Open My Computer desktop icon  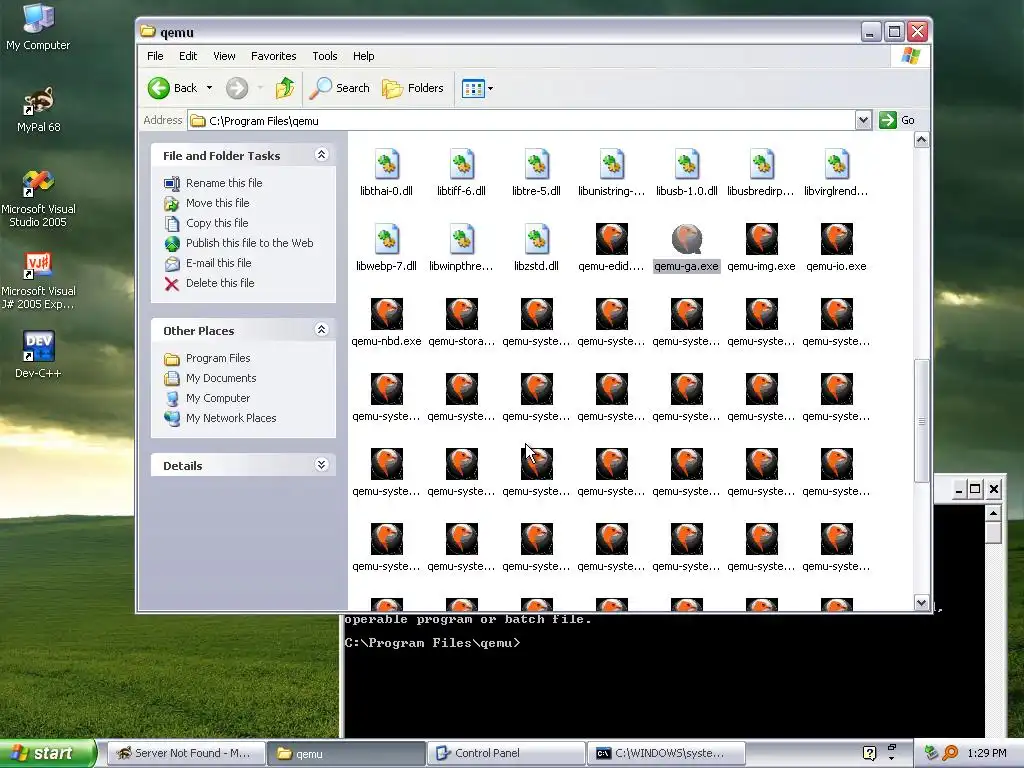[x=38, y=26]
